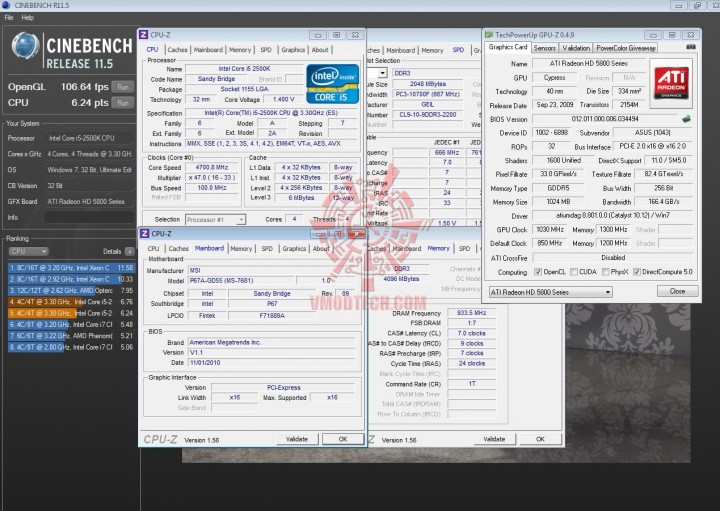
Task: Click OK in CPU-Z Memory window
Action: (540, 439)
